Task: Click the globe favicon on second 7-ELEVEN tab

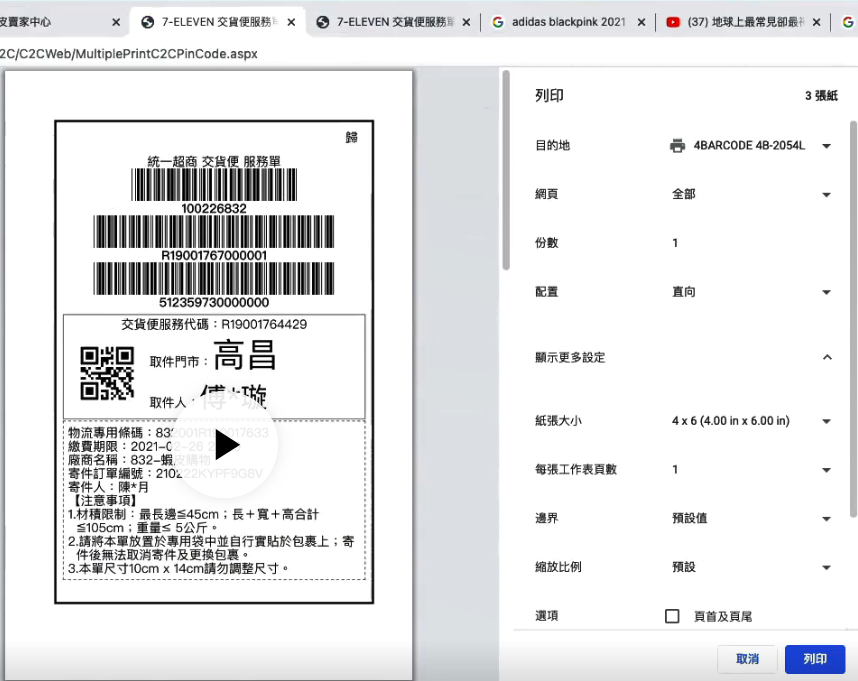Action: click(x=323, y=22)
